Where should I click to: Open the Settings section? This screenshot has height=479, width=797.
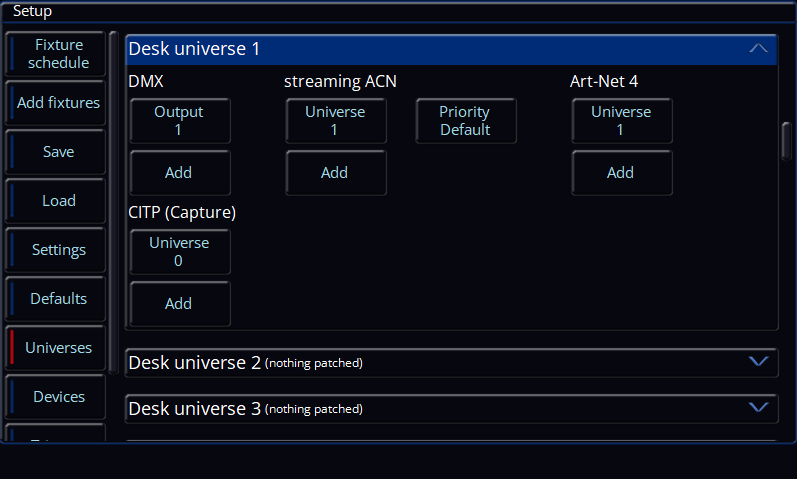56,250
